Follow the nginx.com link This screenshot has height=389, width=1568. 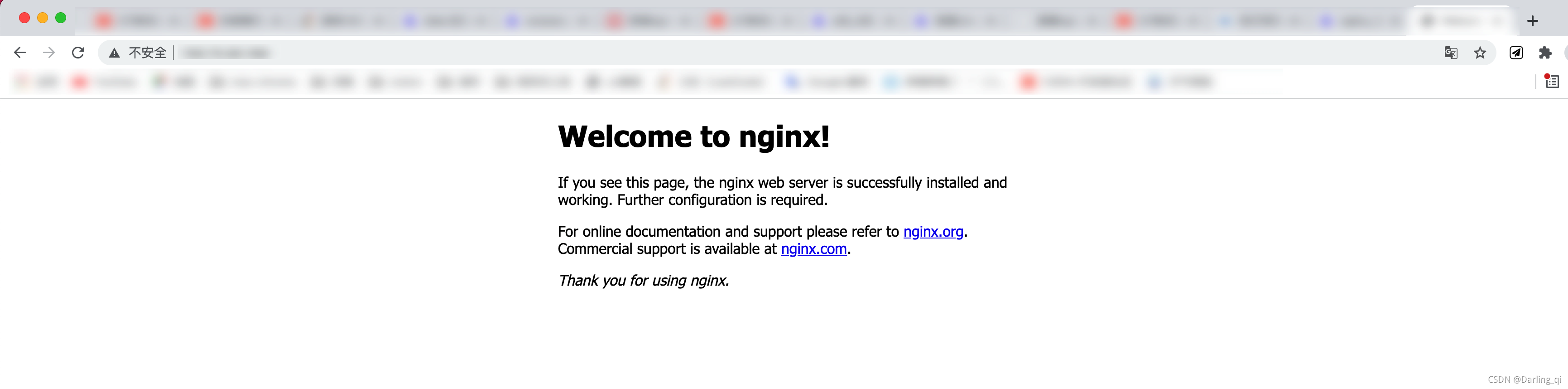[814, 249]
